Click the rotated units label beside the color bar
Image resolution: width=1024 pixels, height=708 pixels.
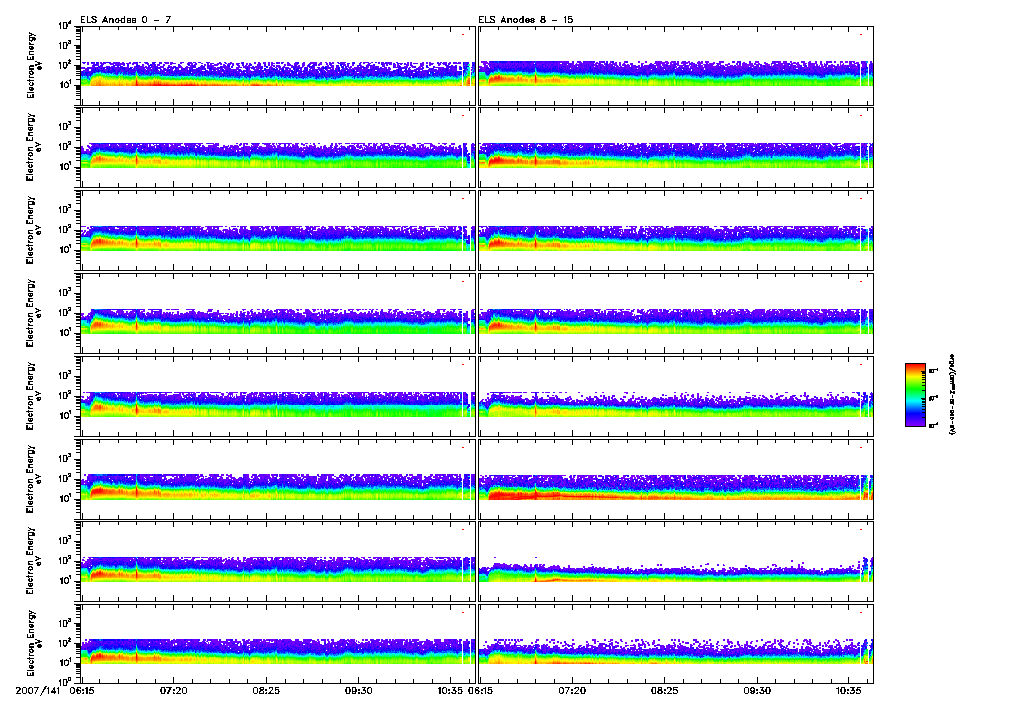pos(952,395)
